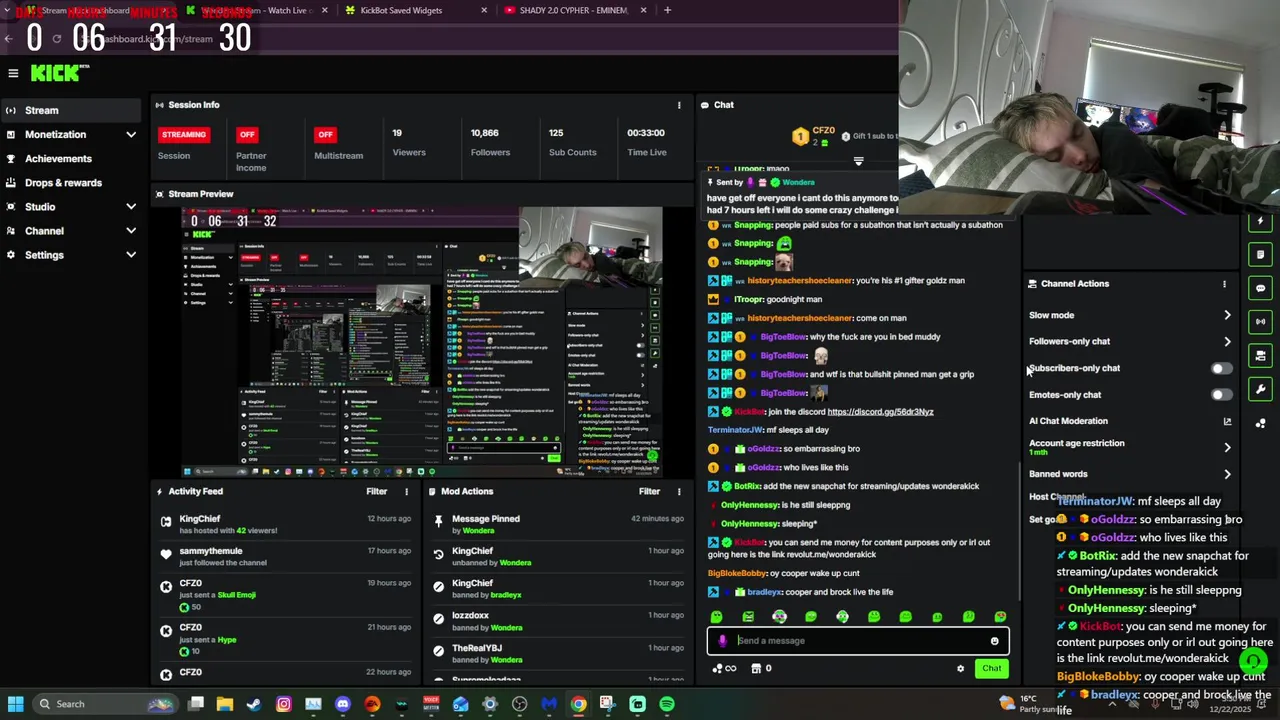Screen dimensions: 1280x720
Task: Open Discord from the taskbar
Action: point(343,704)
